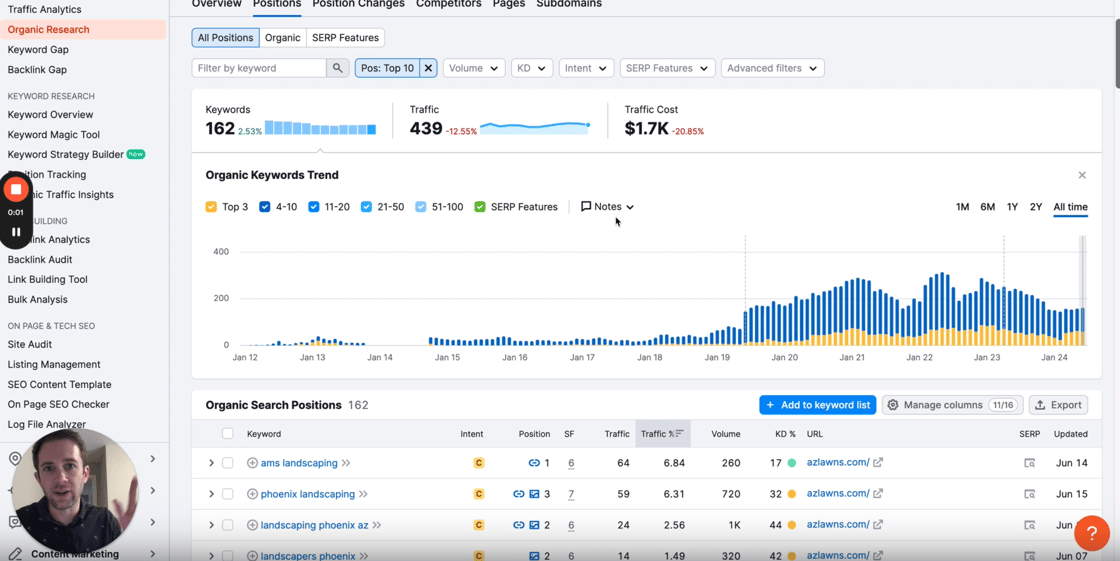The width and height of the screenshot is (1120, 561).
Task: Click in the Filter by keyword field
Action: click(259, 68)
